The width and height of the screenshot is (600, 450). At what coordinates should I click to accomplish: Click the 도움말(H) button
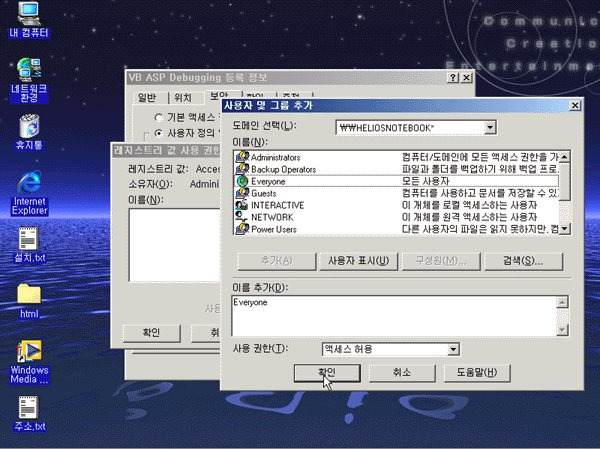click(477, 373)
